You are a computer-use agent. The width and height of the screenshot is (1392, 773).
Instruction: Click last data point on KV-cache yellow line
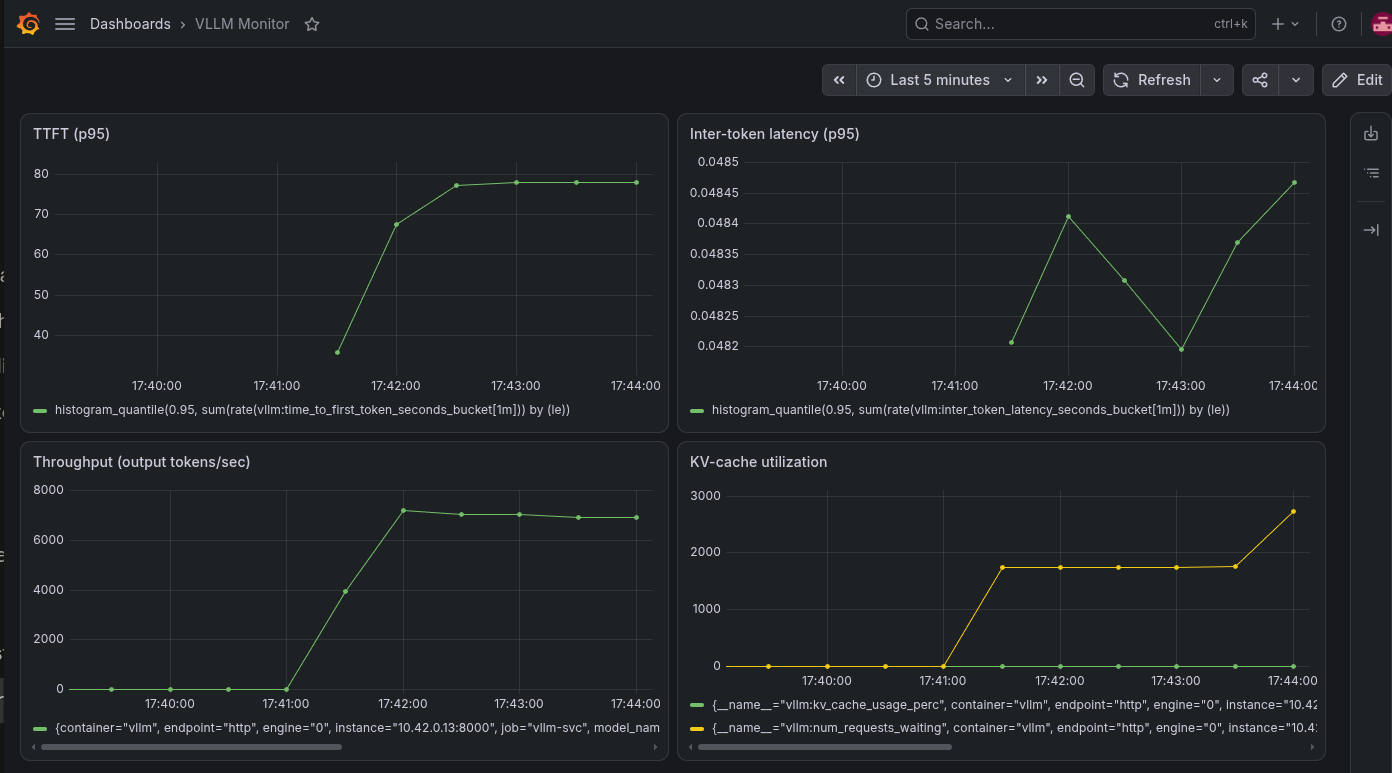click(1293, 512)
